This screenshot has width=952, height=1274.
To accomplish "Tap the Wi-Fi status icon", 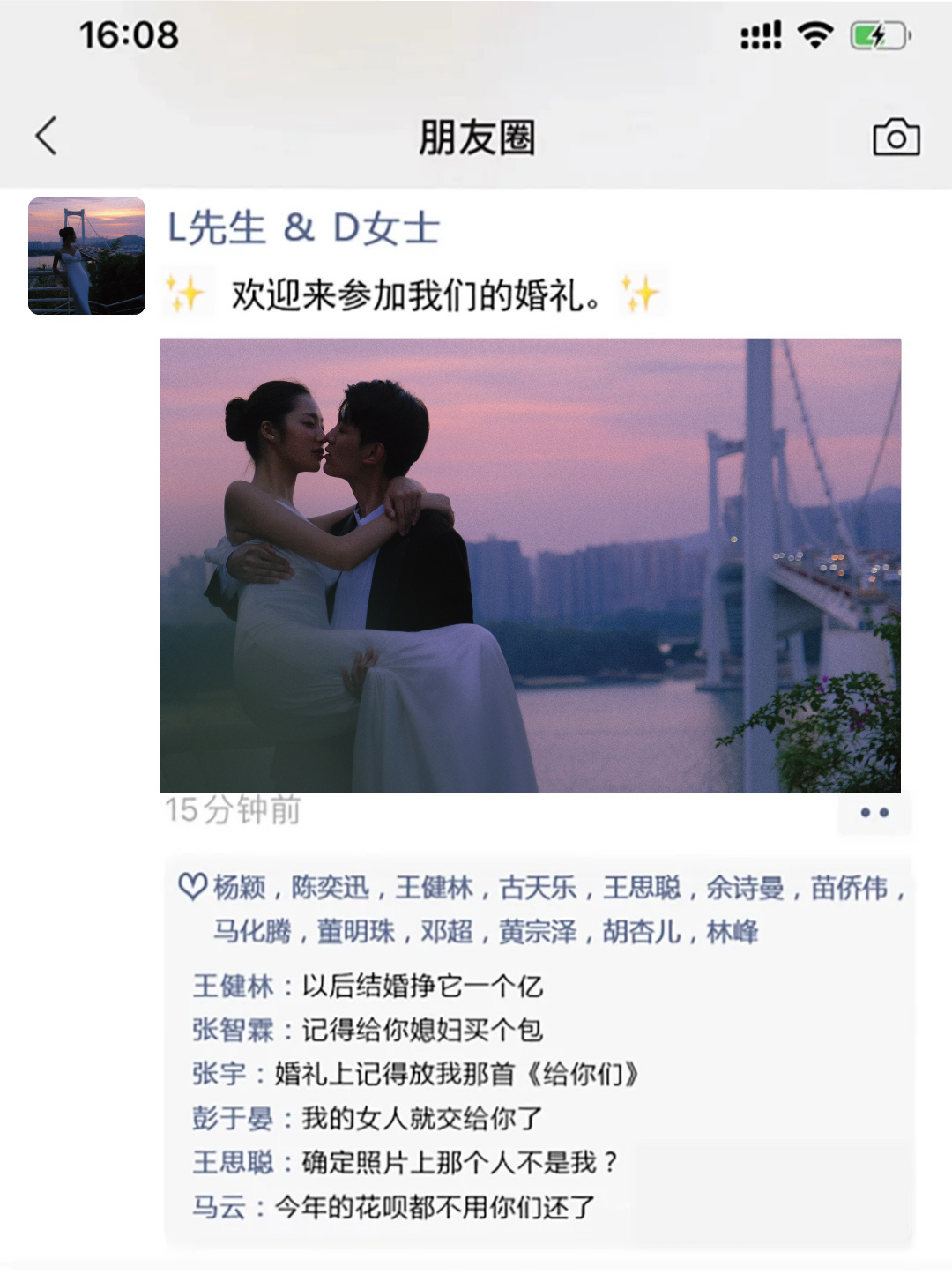I will click(x=814, y=35).
